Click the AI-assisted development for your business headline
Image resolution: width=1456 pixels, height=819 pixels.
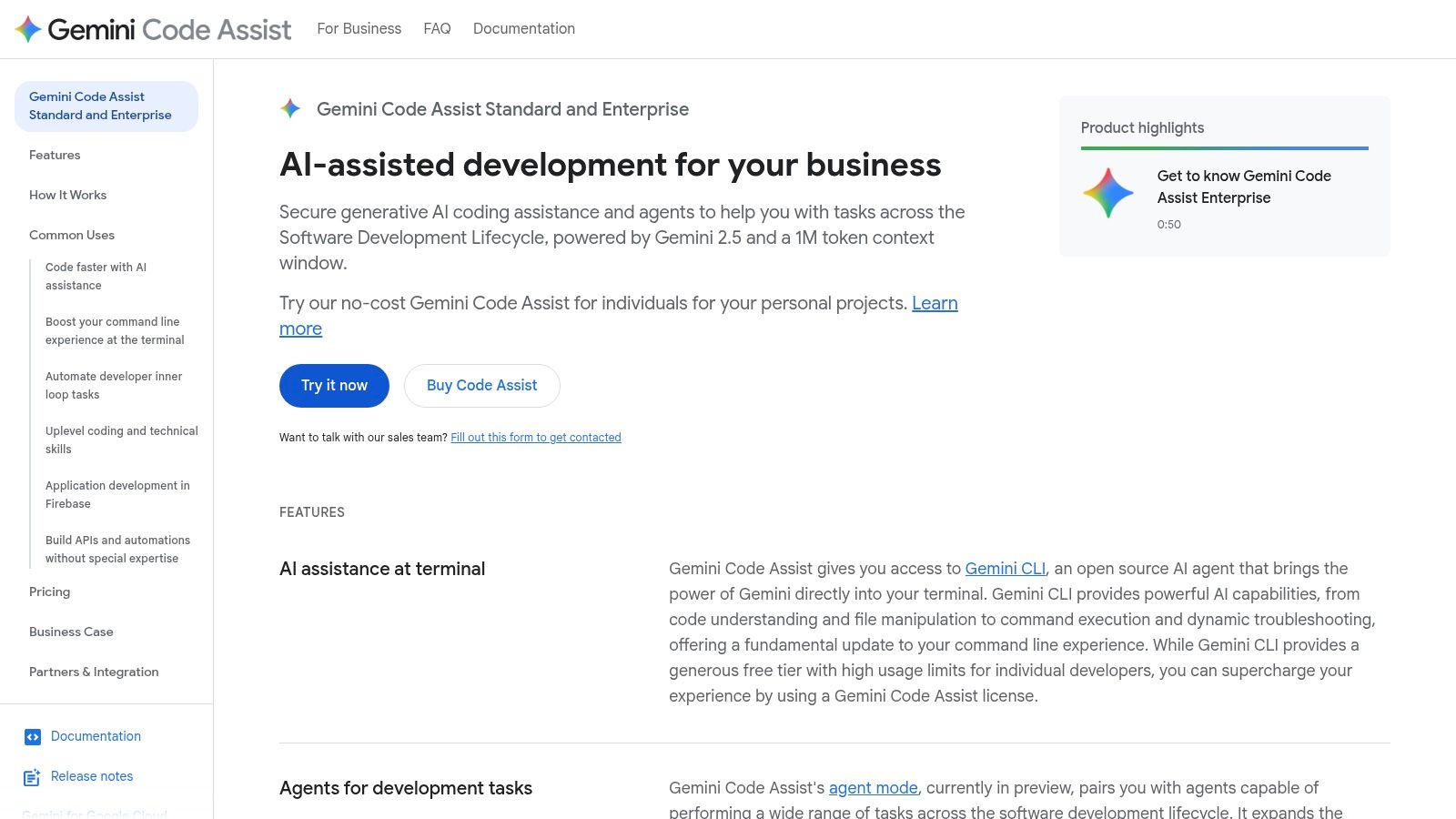(611, 166)
